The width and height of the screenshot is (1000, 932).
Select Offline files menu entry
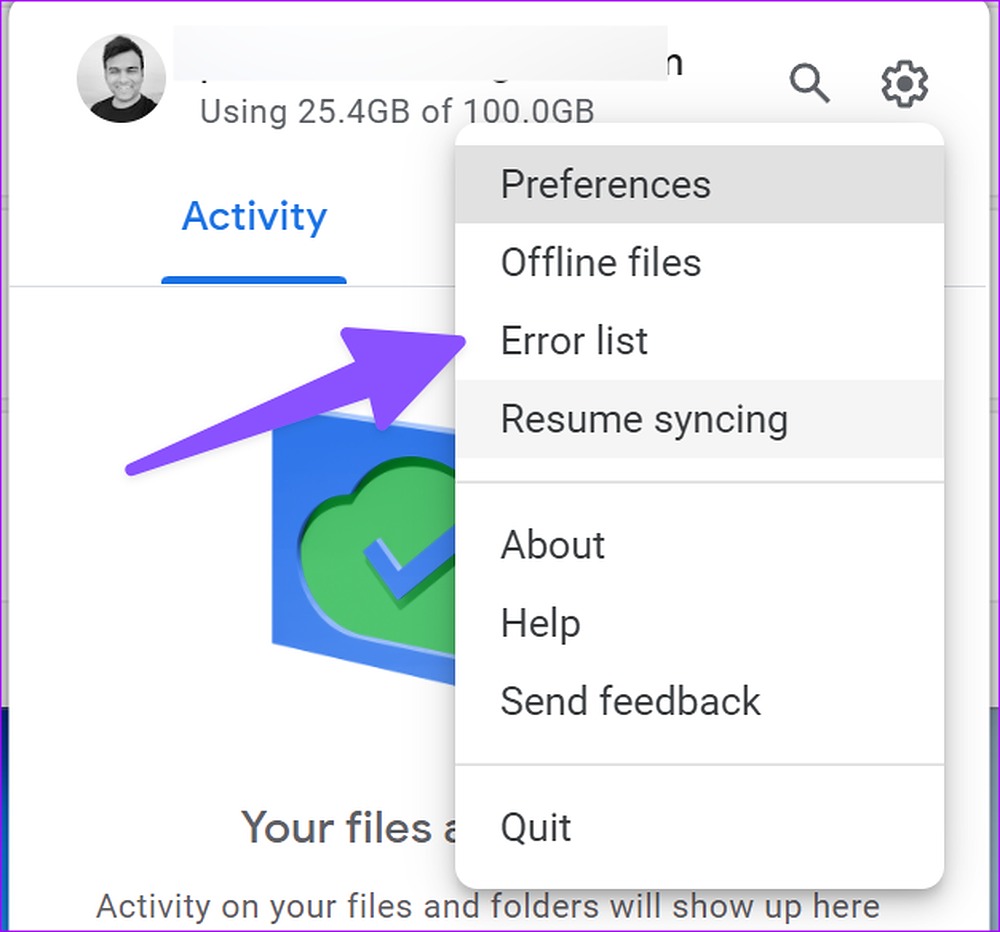click(x=699, y=262)
